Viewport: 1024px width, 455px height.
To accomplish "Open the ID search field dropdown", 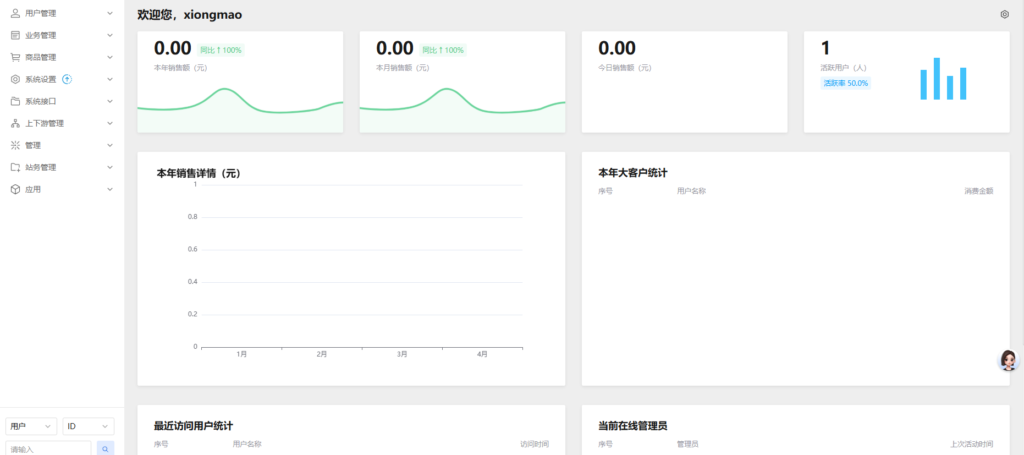I will (88, 426).
